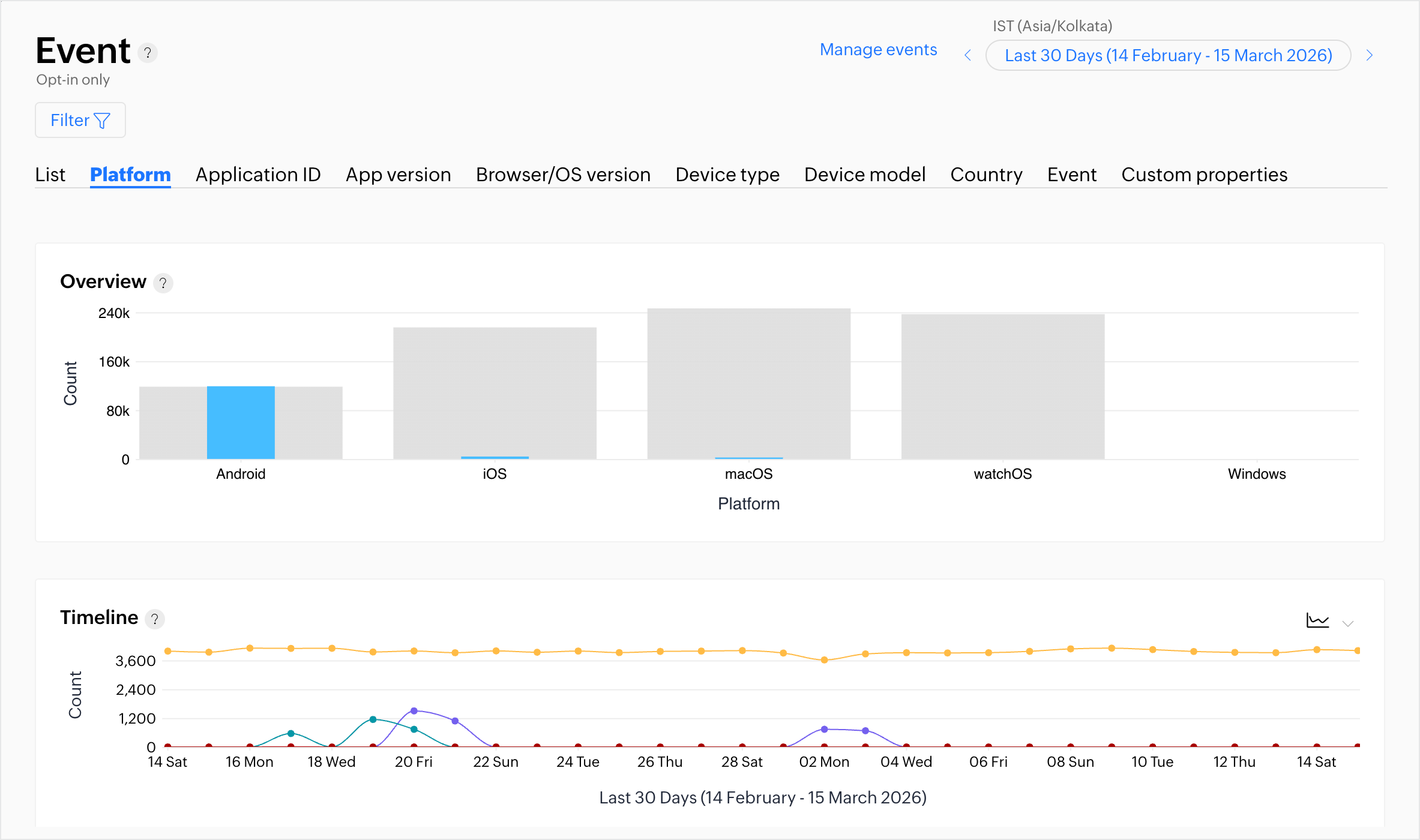
Task: Click the Manage events link
Action: coord(878,50)
